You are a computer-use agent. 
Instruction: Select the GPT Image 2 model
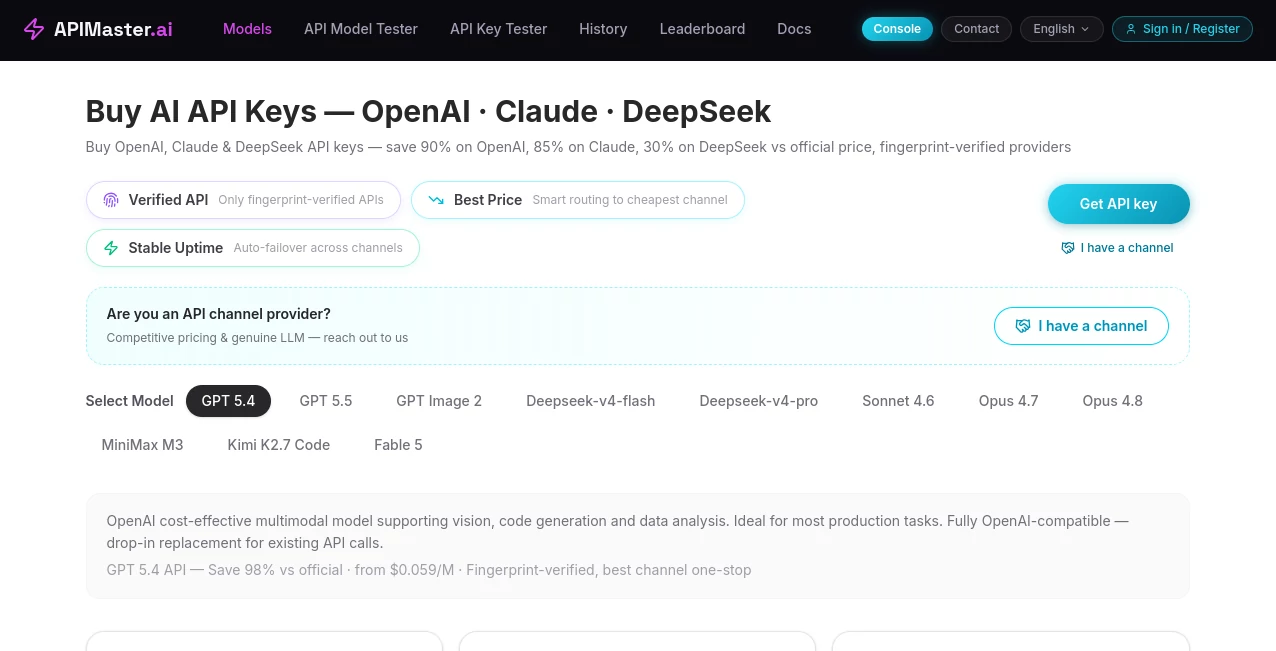point(439,401)
